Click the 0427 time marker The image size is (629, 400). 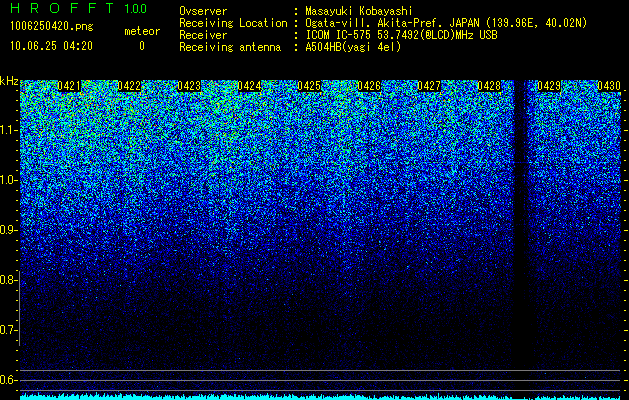[429, 86]
